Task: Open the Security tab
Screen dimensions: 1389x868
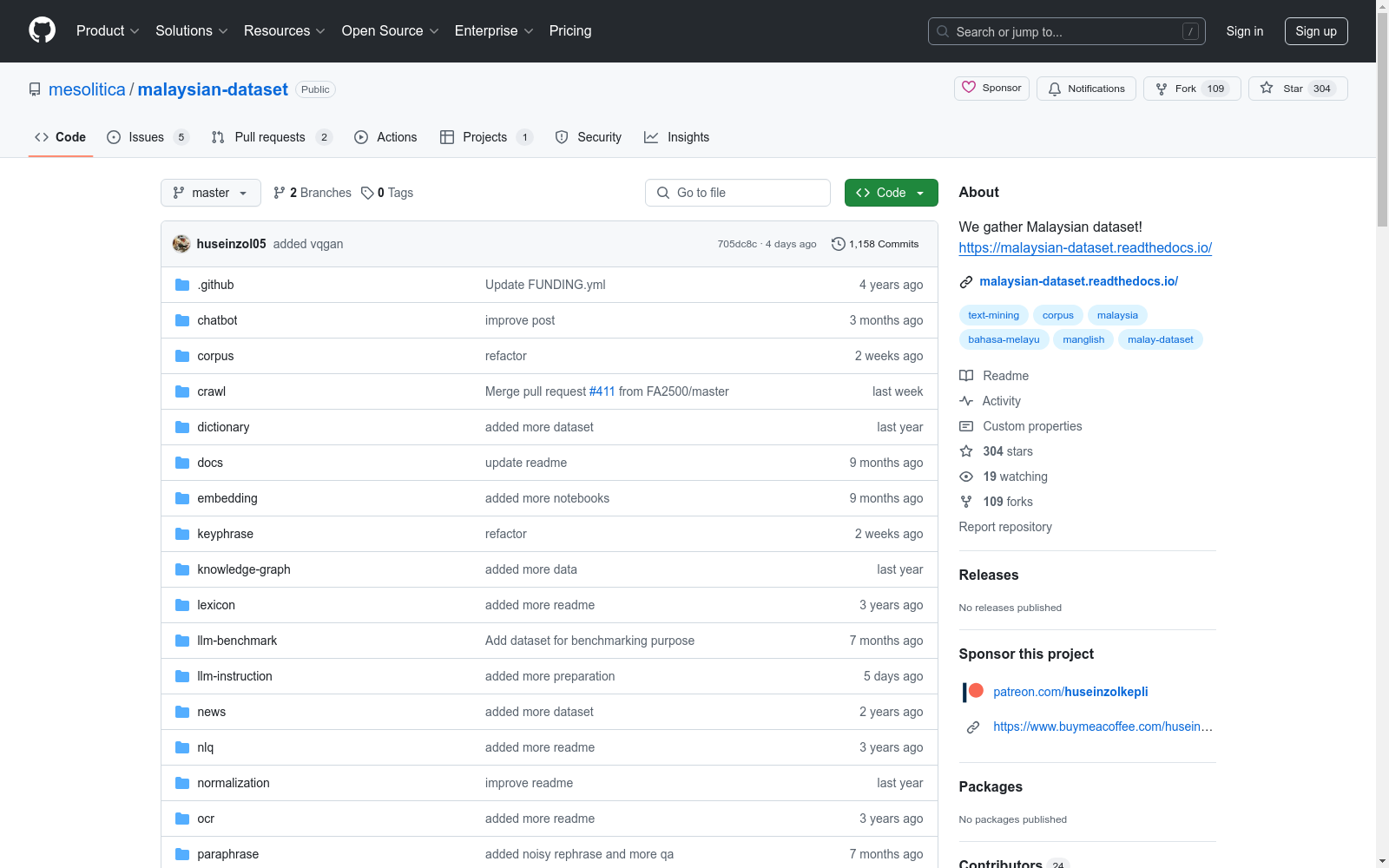Action: (589, 137)
